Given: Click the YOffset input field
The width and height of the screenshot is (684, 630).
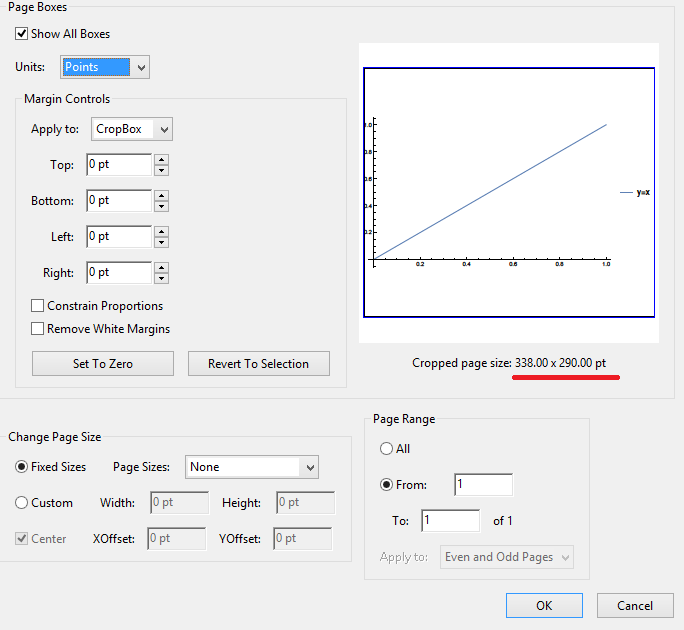Looking at the screenshot, I should click(302, 538).
